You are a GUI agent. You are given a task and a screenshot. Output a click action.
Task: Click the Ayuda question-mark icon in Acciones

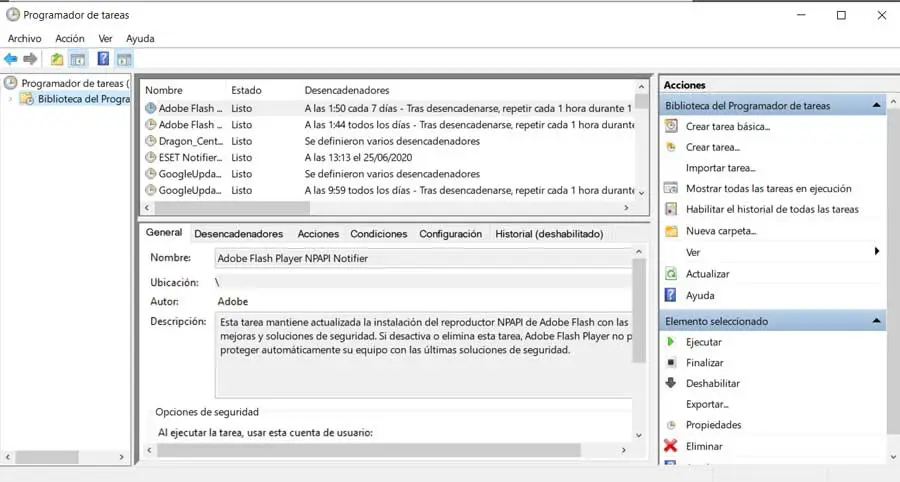coord(670,295)
